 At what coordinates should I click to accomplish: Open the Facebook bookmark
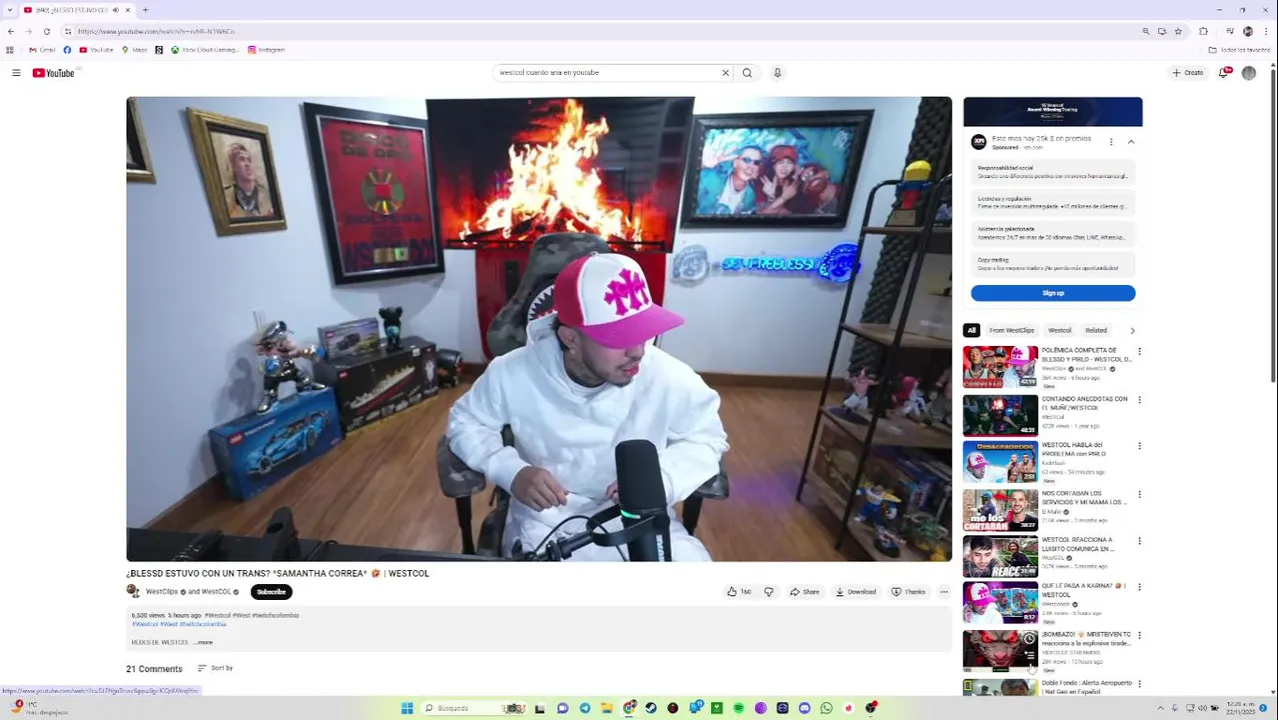click(x=67, y=50)
